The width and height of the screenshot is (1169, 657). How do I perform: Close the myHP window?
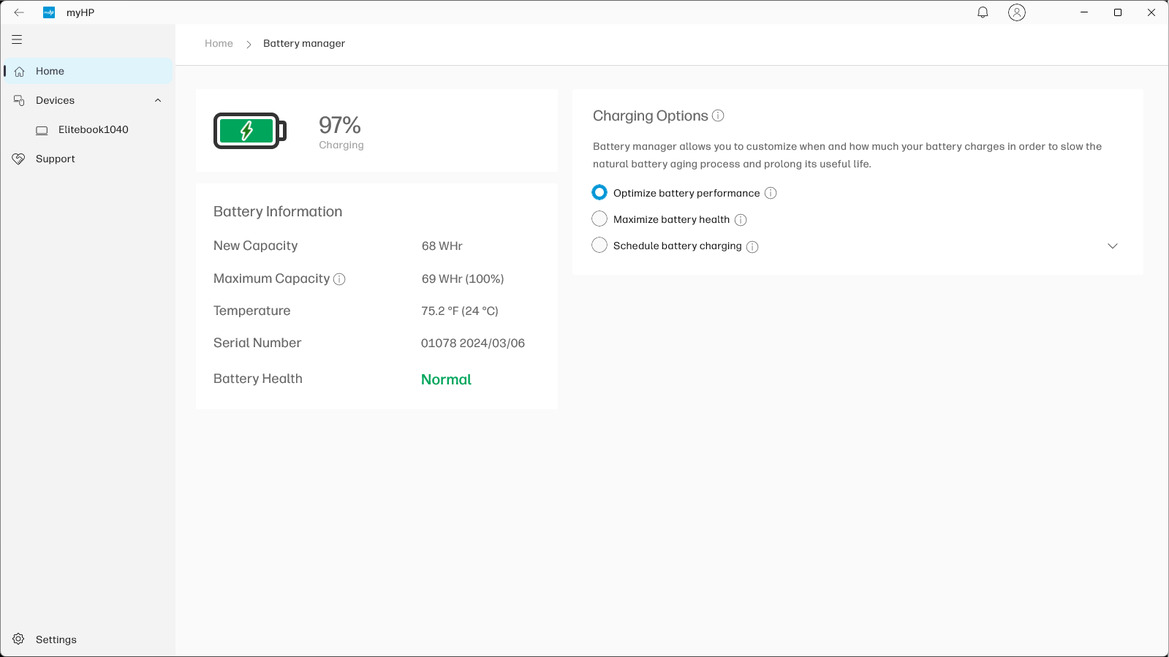pyautogui.click(x=1151, y=13)
